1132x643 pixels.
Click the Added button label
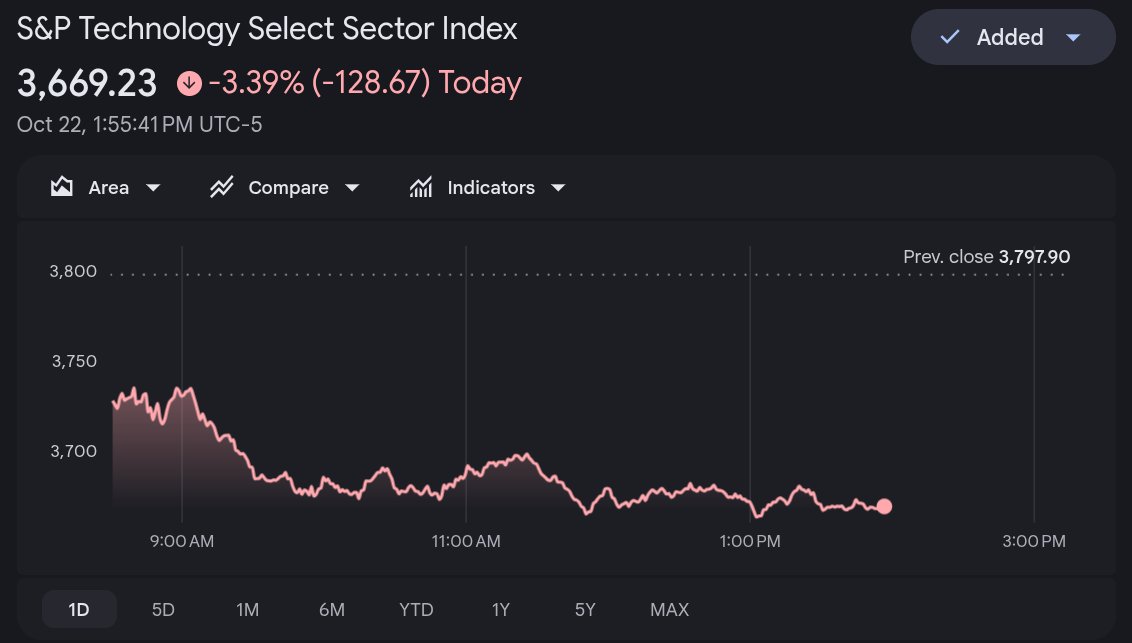[1010, 37]
